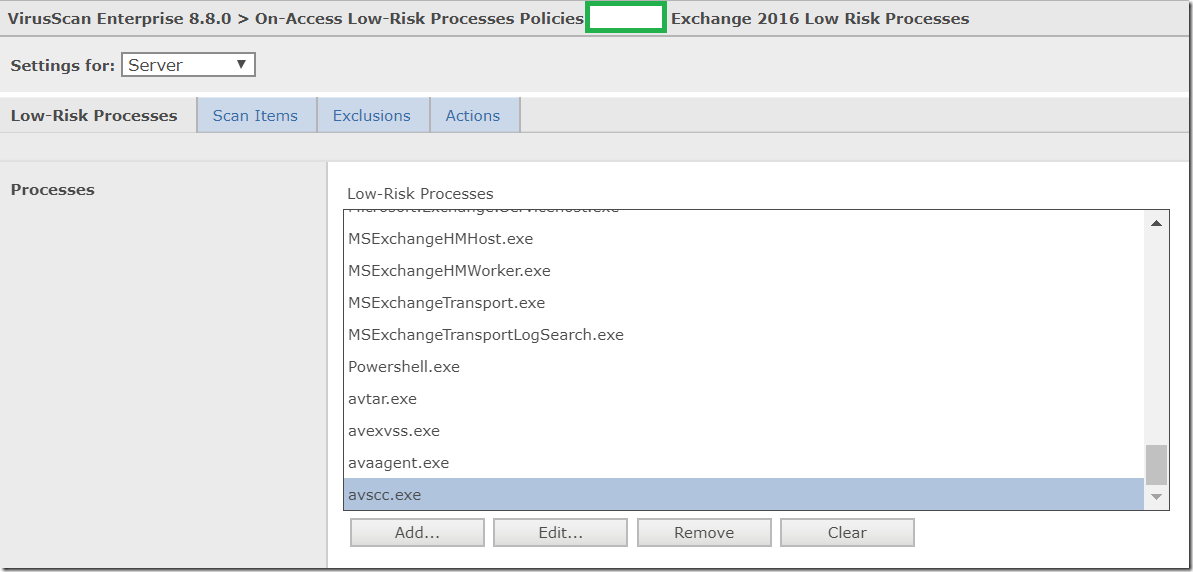Click the process list scrollbar thumb
The image size is (1193, 572).
click(x=1156, y=465)
